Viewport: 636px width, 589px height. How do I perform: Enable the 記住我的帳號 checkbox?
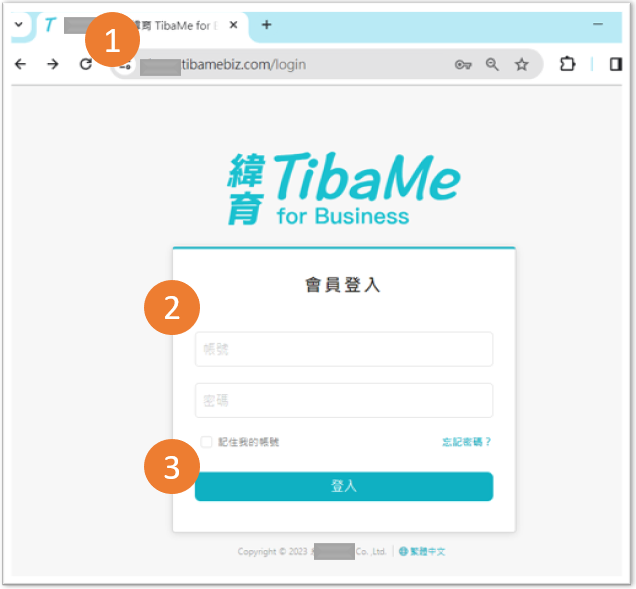coord(206,442)
